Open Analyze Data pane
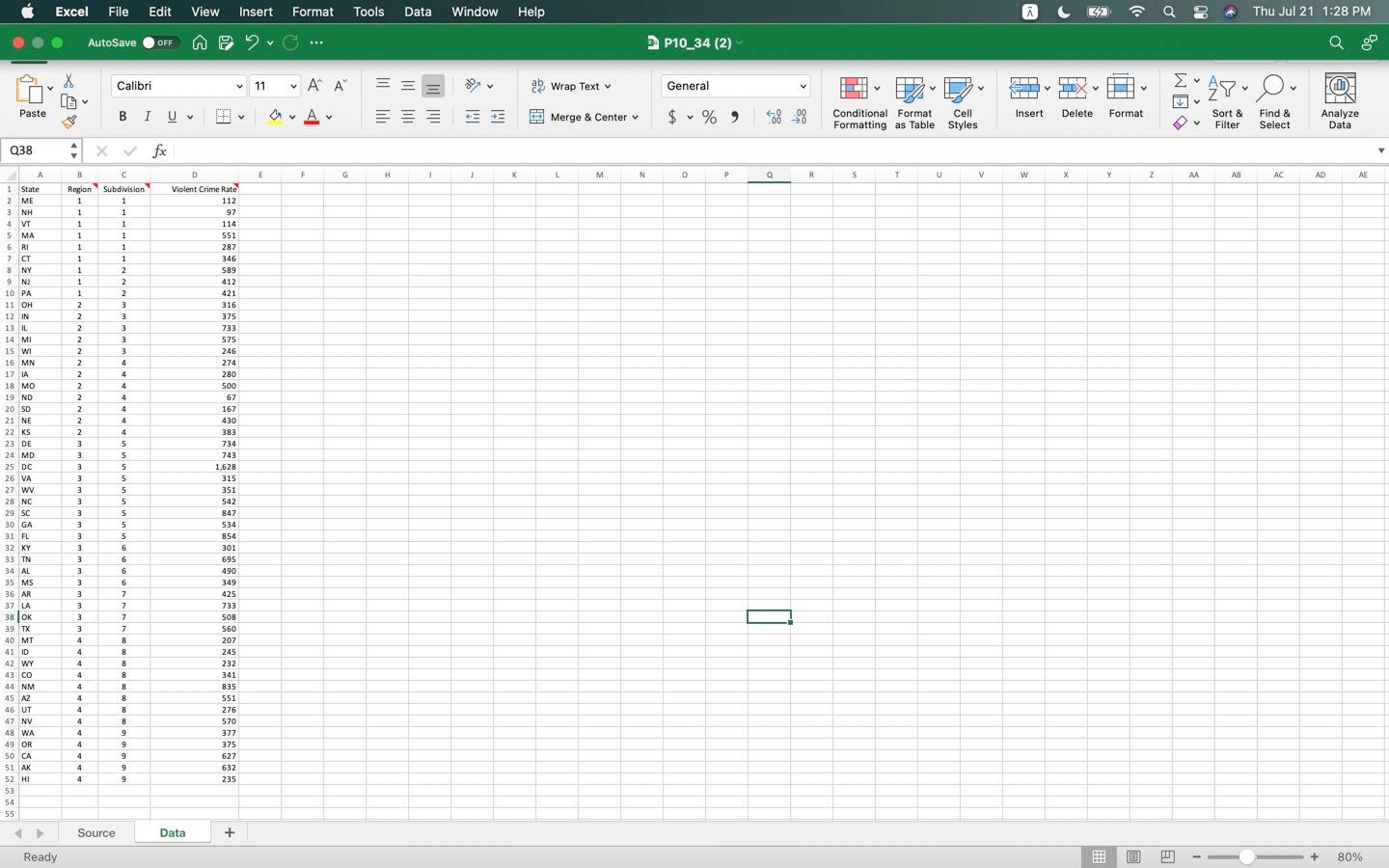 pyautogui.click(x=1340, y=102)
